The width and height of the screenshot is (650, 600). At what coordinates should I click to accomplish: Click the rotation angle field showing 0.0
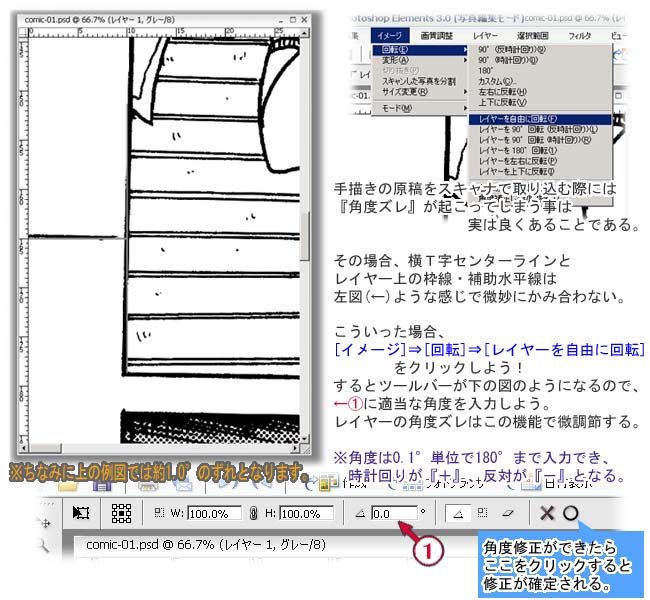pos(394,513)
